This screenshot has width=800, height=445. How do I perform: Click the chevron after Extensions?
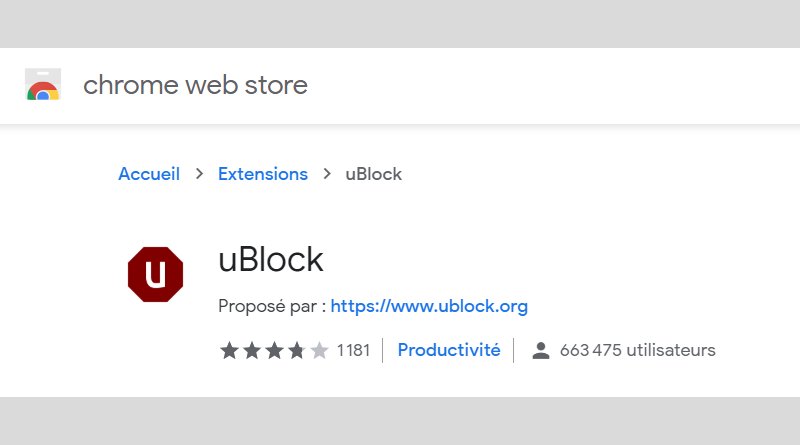coord(326,174)
